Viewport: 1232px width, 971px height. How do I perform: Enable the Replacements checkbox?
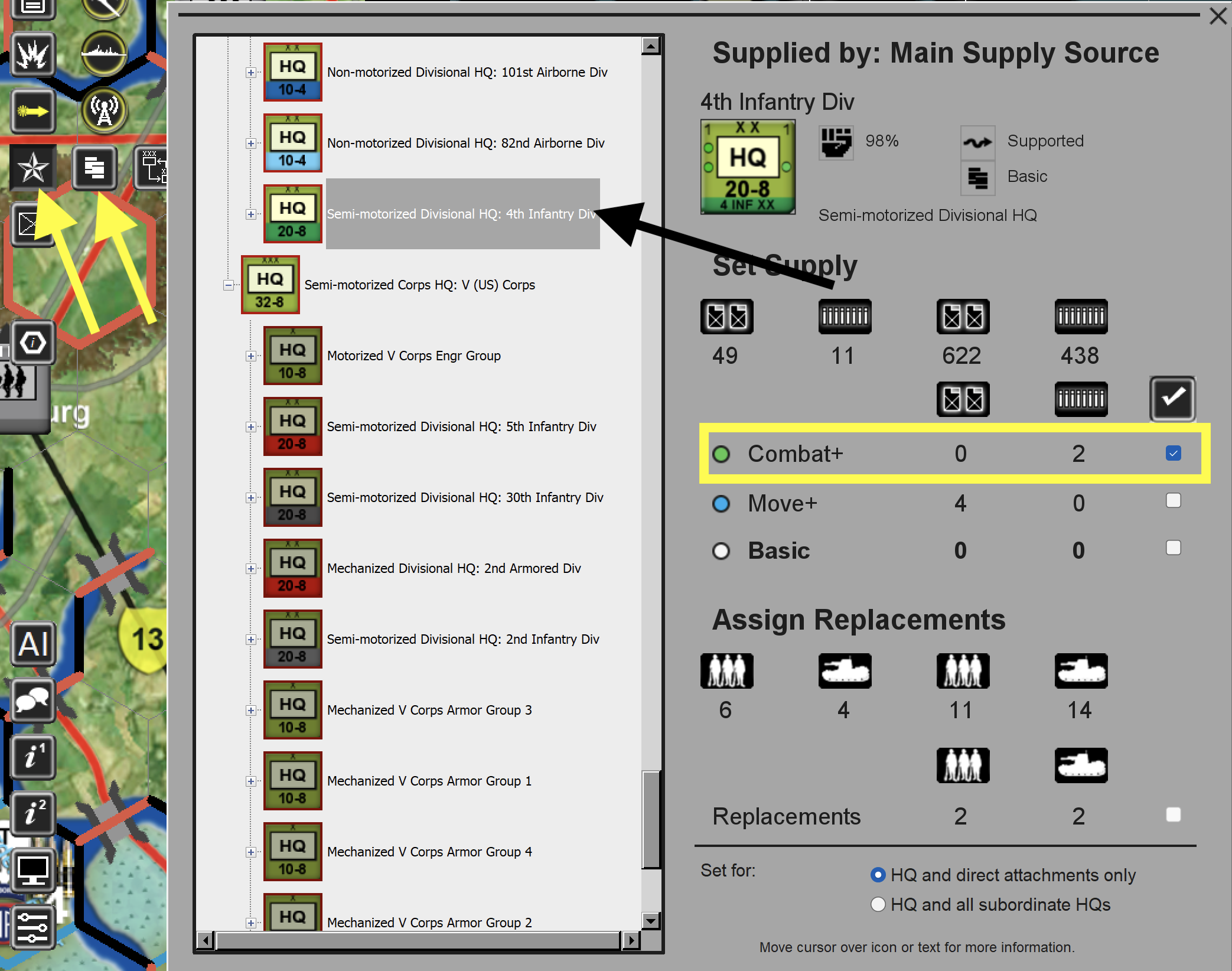(x=1174, y=815)
